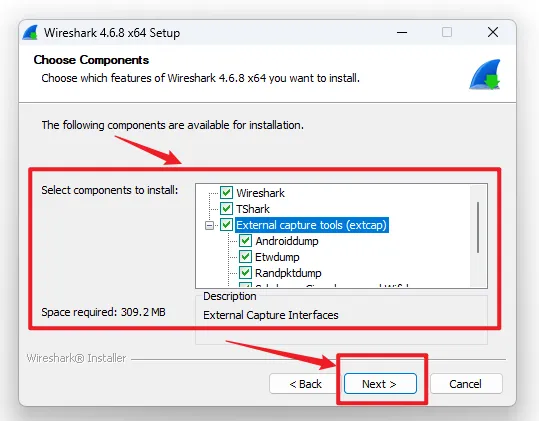Uncheck the TShark component checkbox
The image size is (539, 421).
point(226,208)
